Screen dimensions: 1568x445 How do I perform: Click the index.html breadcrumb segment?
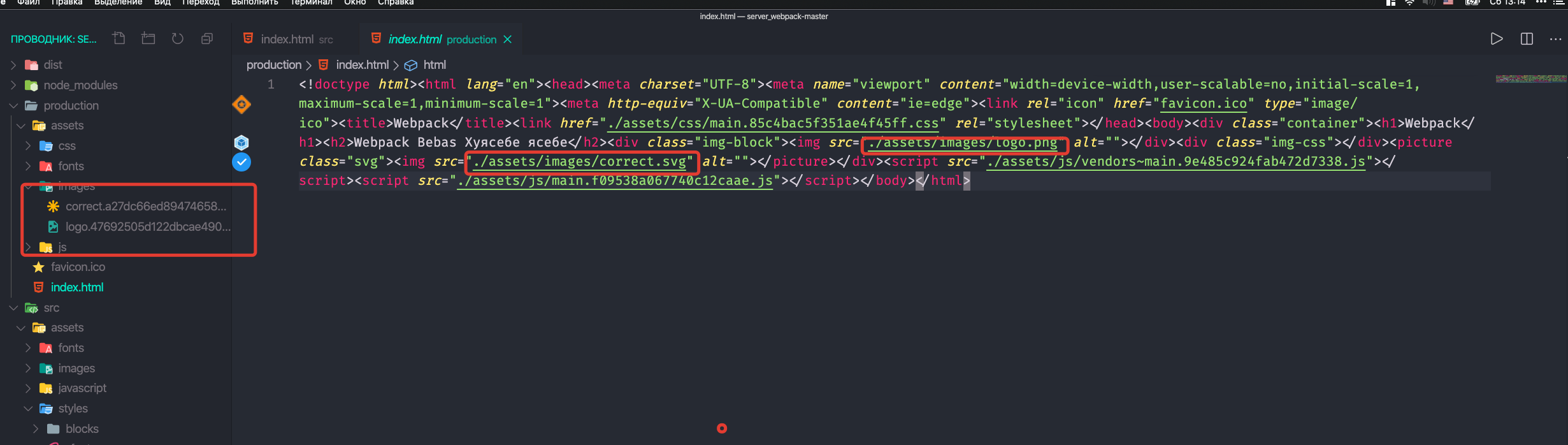pos(362,64)
